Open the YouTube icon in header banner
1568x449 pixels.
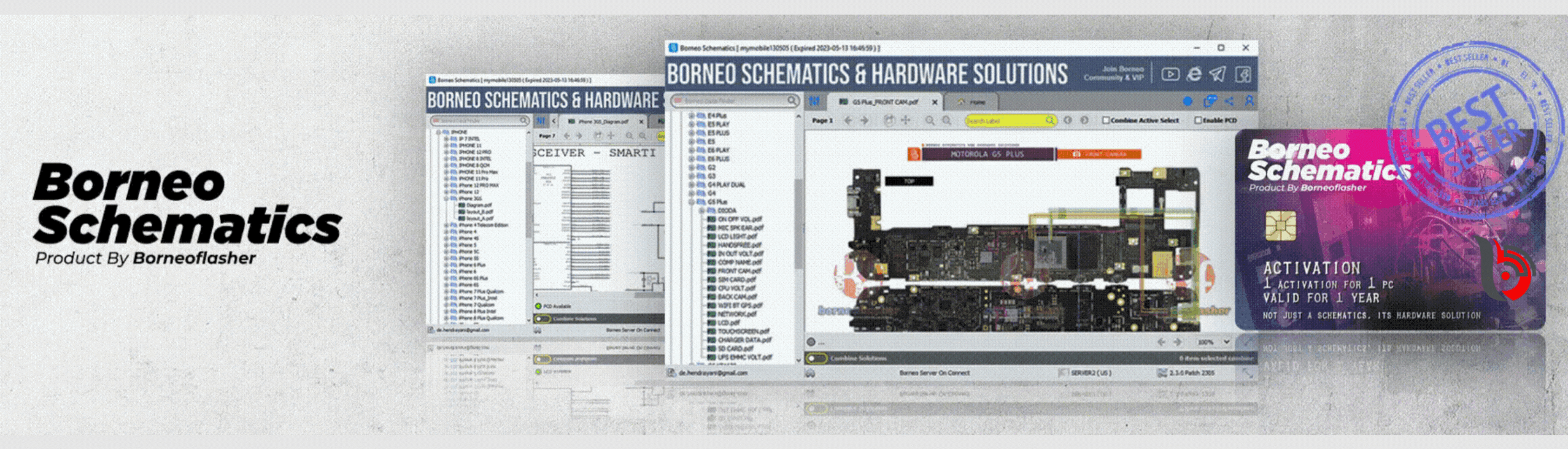point(1170,74)
